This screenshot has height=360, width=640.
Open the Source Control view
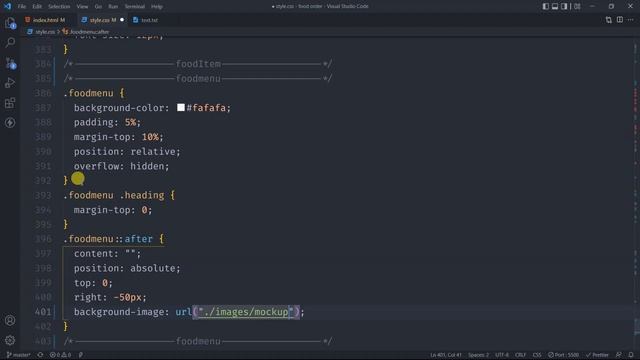tap(10, 63)
